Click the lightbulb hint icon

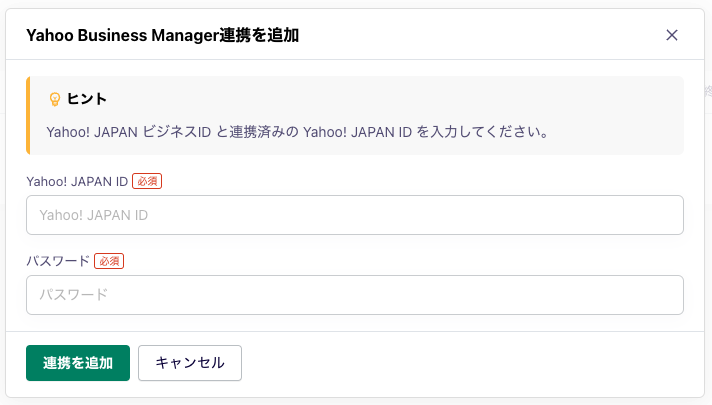click(55, 100)
